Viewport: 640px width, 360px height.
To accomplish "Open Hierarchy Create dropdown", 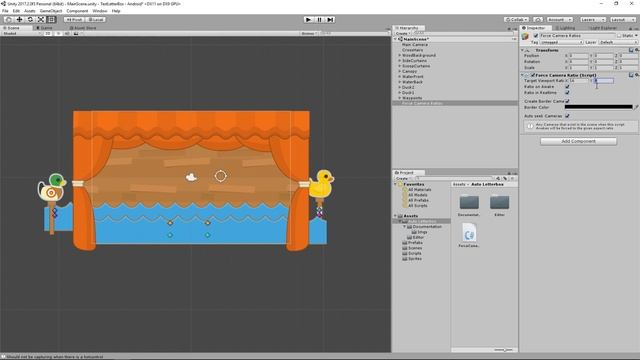I will (402, 33).
